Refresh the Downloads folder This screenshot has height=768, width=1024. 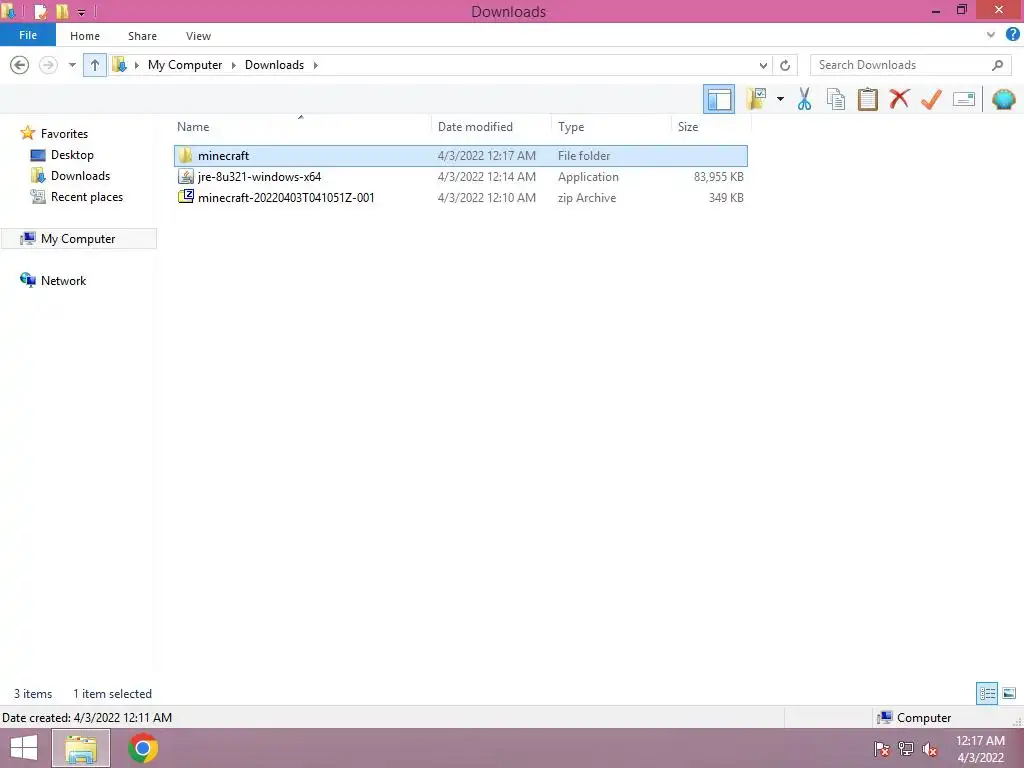tap(785, 65)
